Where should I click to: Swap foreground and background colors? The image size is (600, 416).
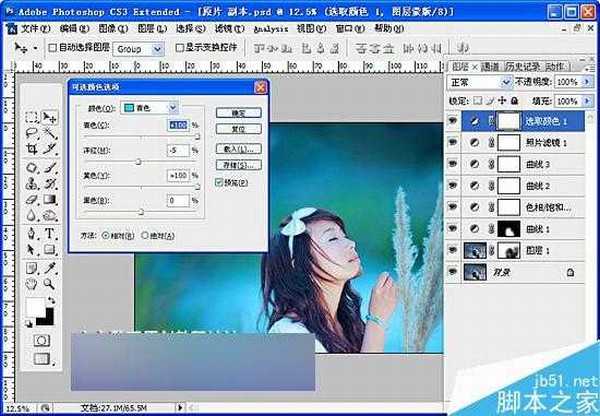(x=51, y=300)
